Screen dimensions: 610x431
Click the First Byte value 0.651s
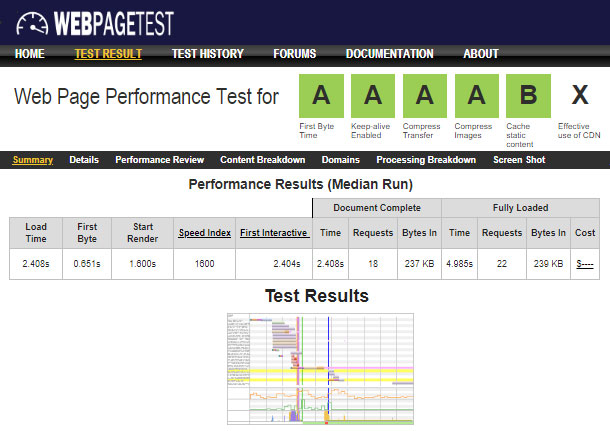pos(87,264)
